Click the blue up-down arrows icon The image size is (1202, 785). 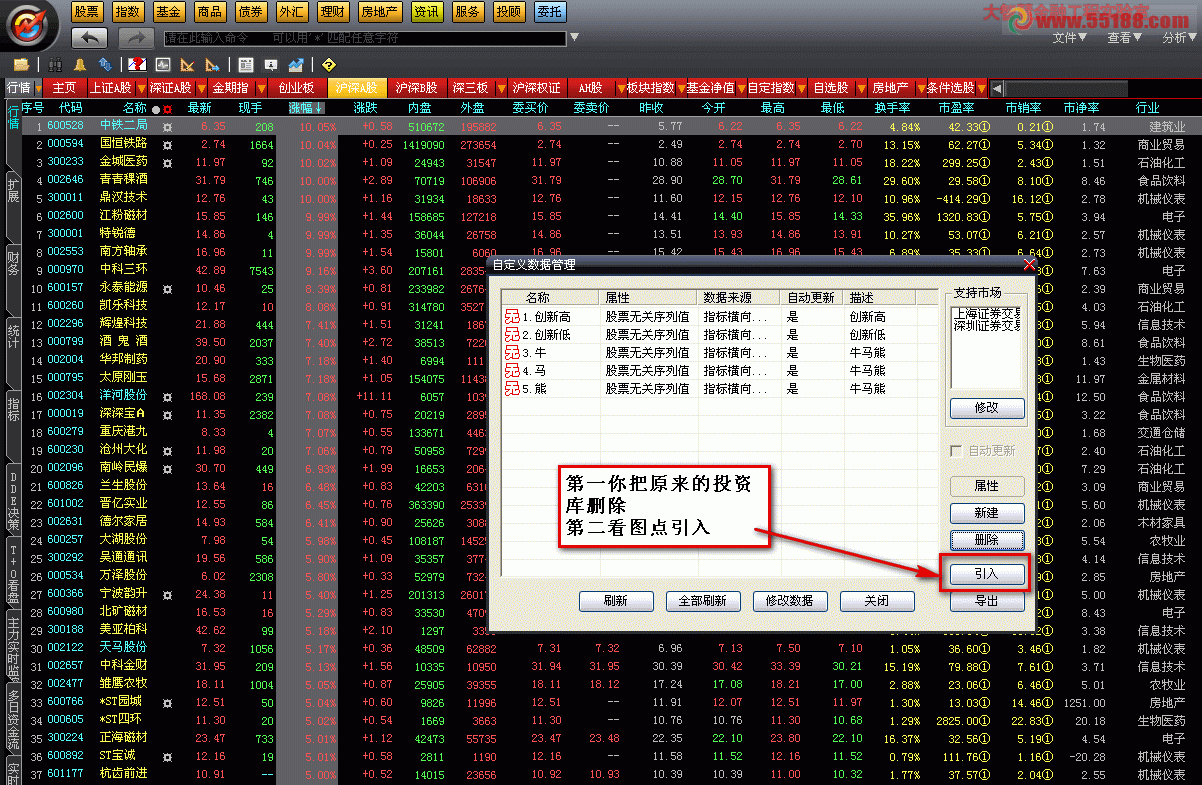tap(103, 65)
